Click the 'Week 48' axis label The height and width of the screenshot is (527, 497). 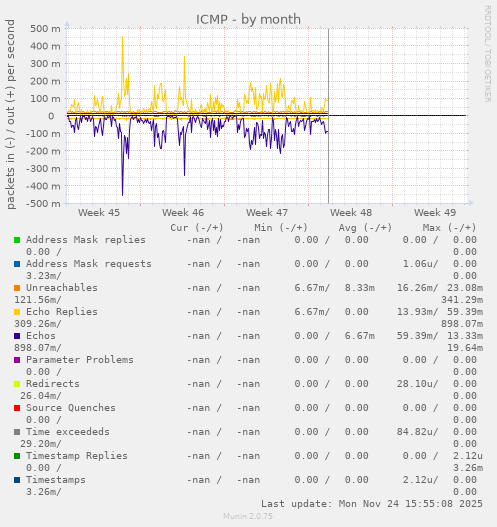pos(351,213)
